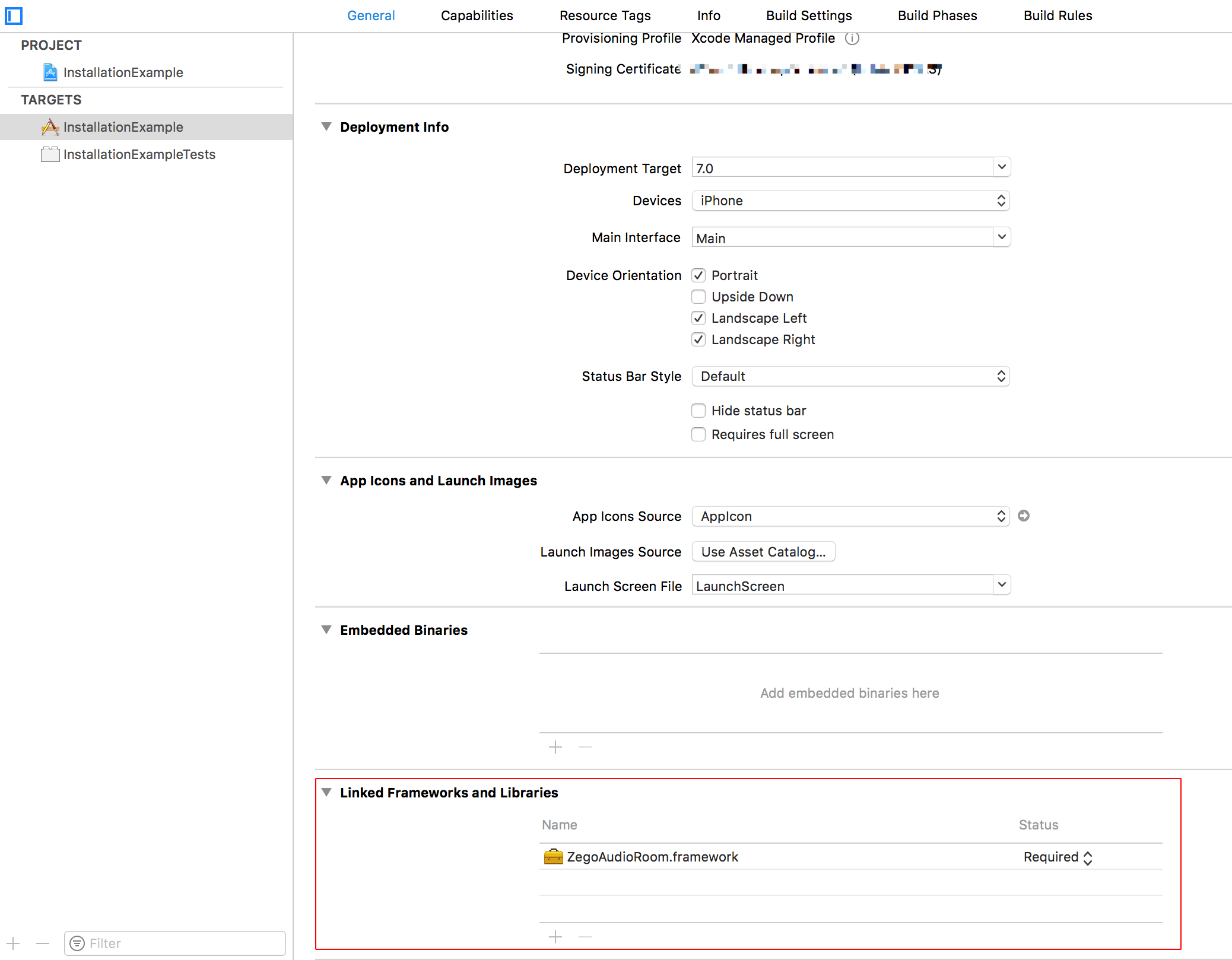
Task: Click the Name column header
Action: point(559,825)
